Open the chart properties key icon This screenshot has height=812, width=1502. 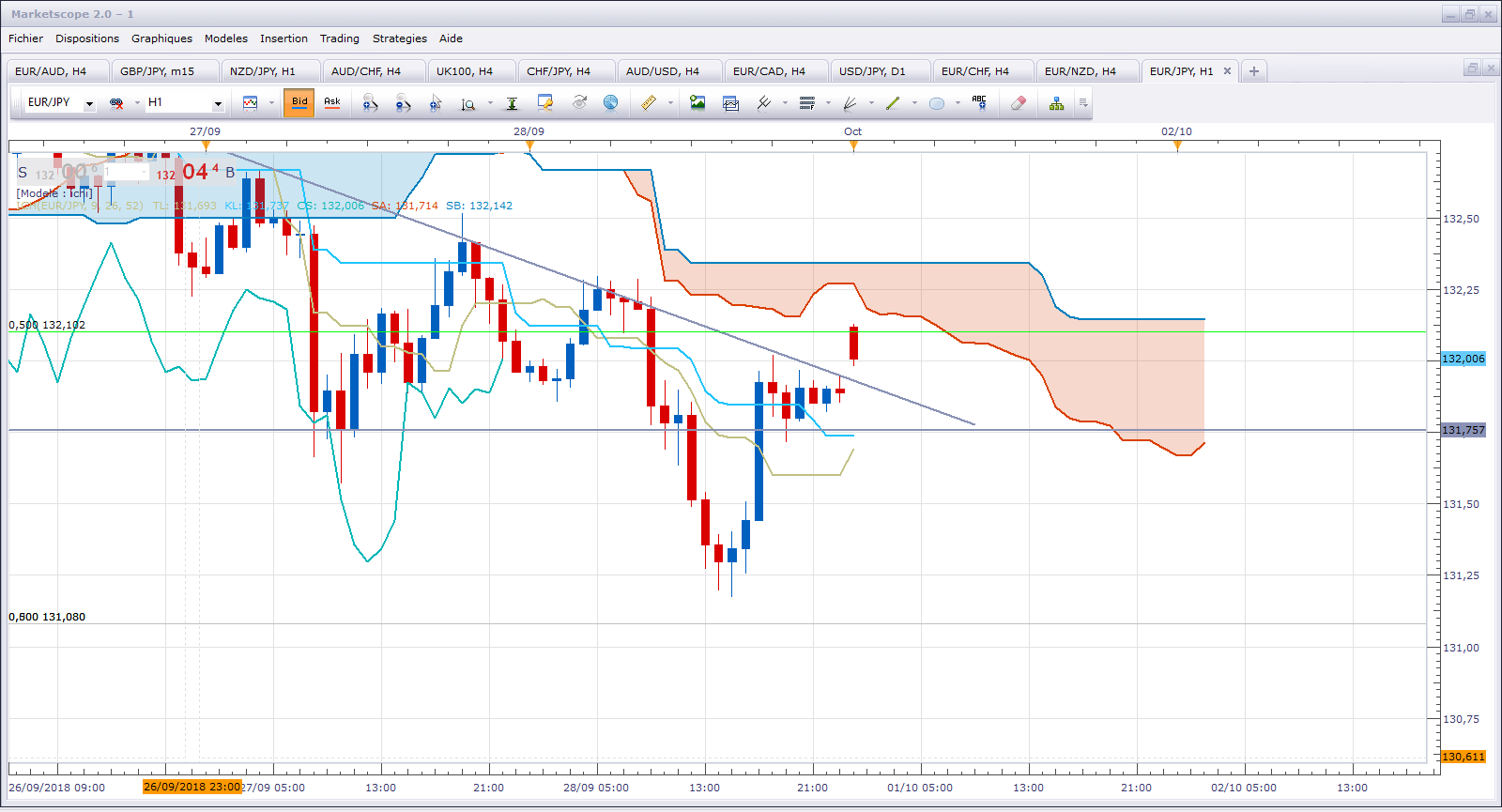544,103
